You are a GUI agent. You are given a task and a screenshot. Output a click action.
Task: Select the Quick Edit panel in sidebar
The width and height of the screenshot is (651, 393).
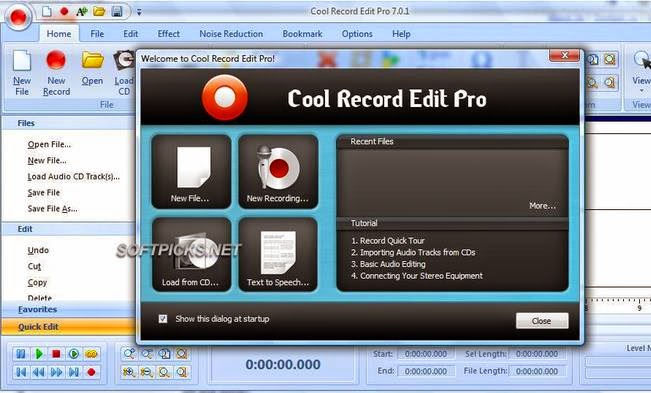click(x=69, y=327)
